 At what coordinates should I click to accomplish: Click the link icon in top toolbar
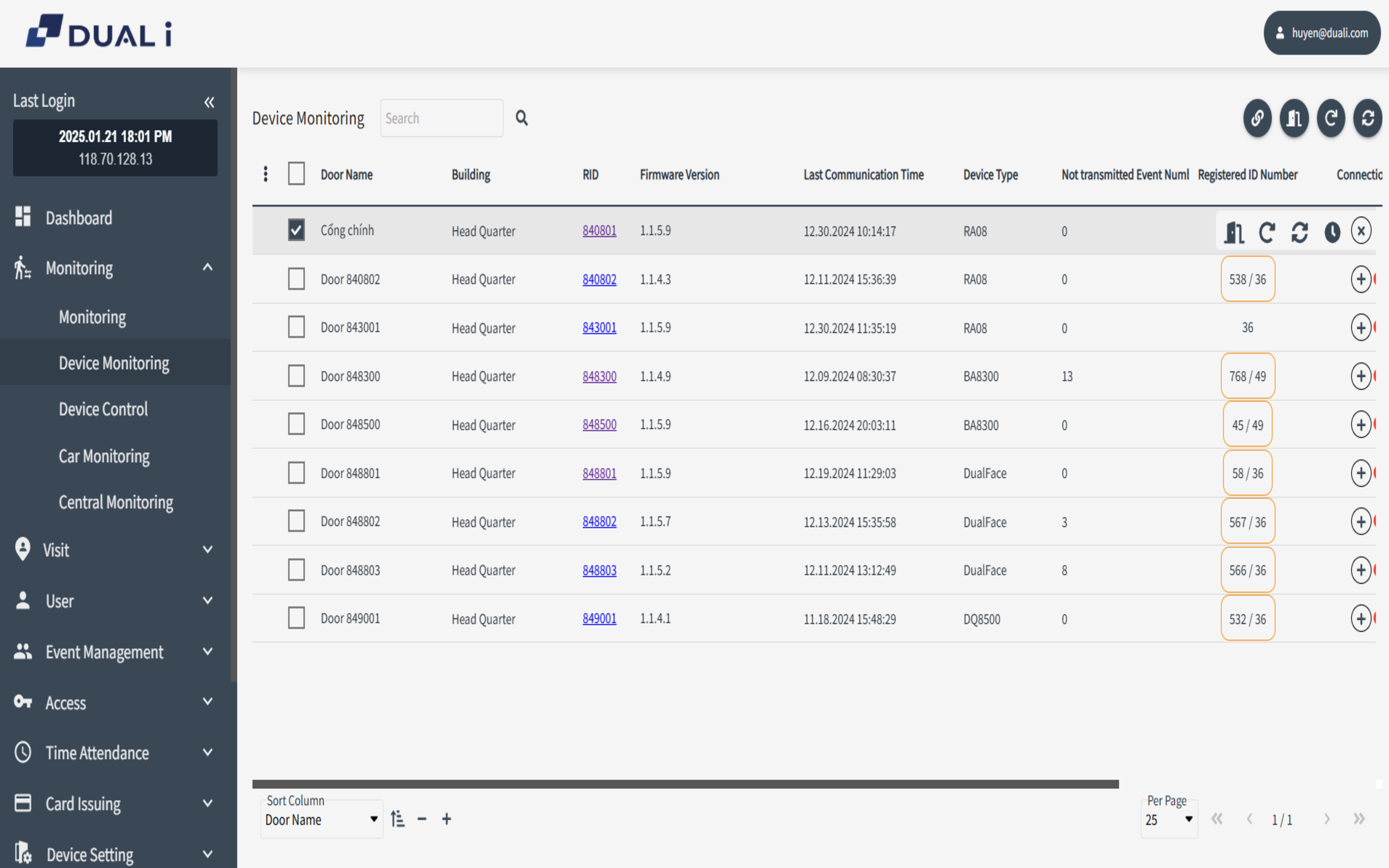tap(1257, 118)
